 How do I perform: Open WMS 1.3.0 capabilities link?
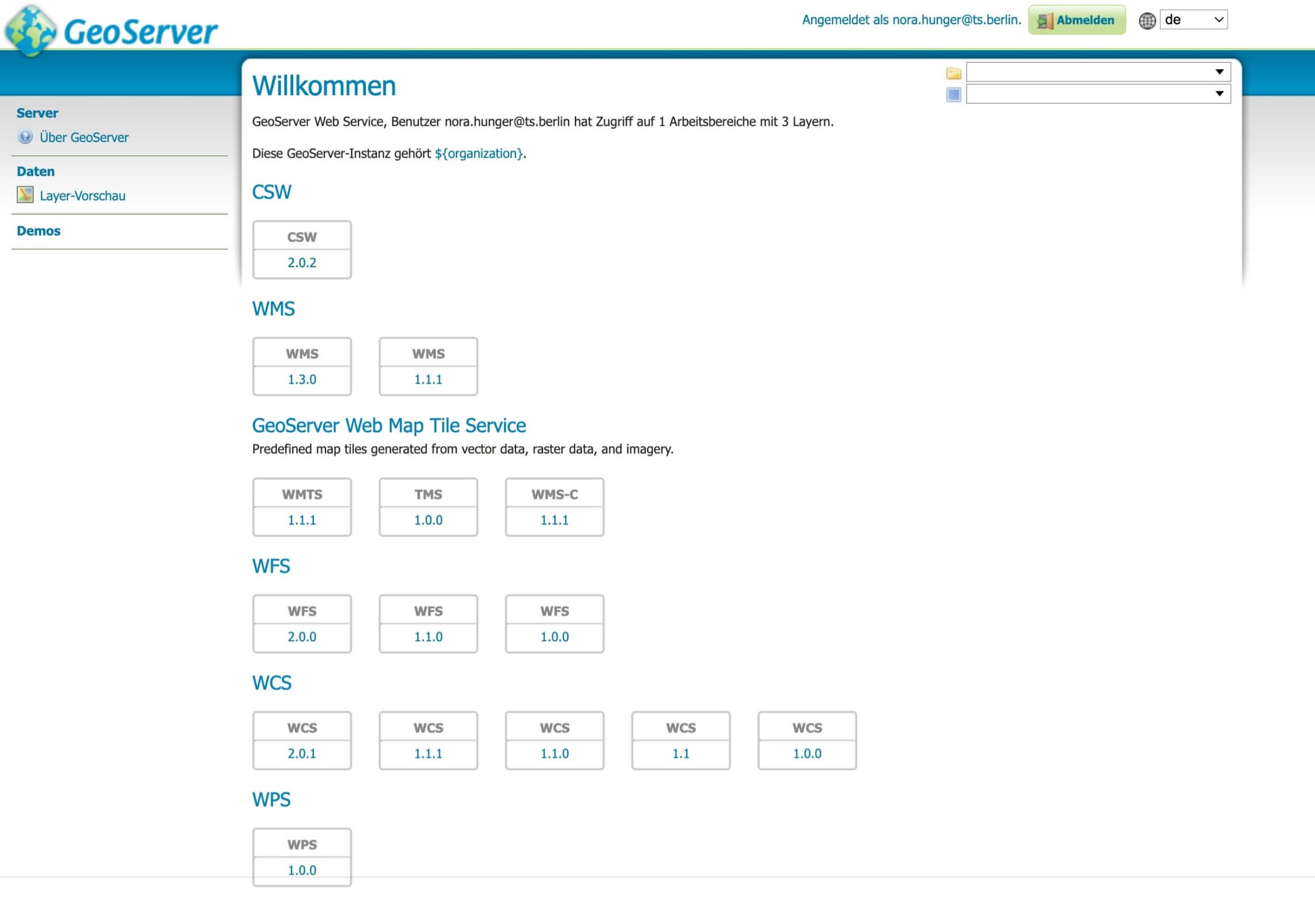click(x=302, y=379)
